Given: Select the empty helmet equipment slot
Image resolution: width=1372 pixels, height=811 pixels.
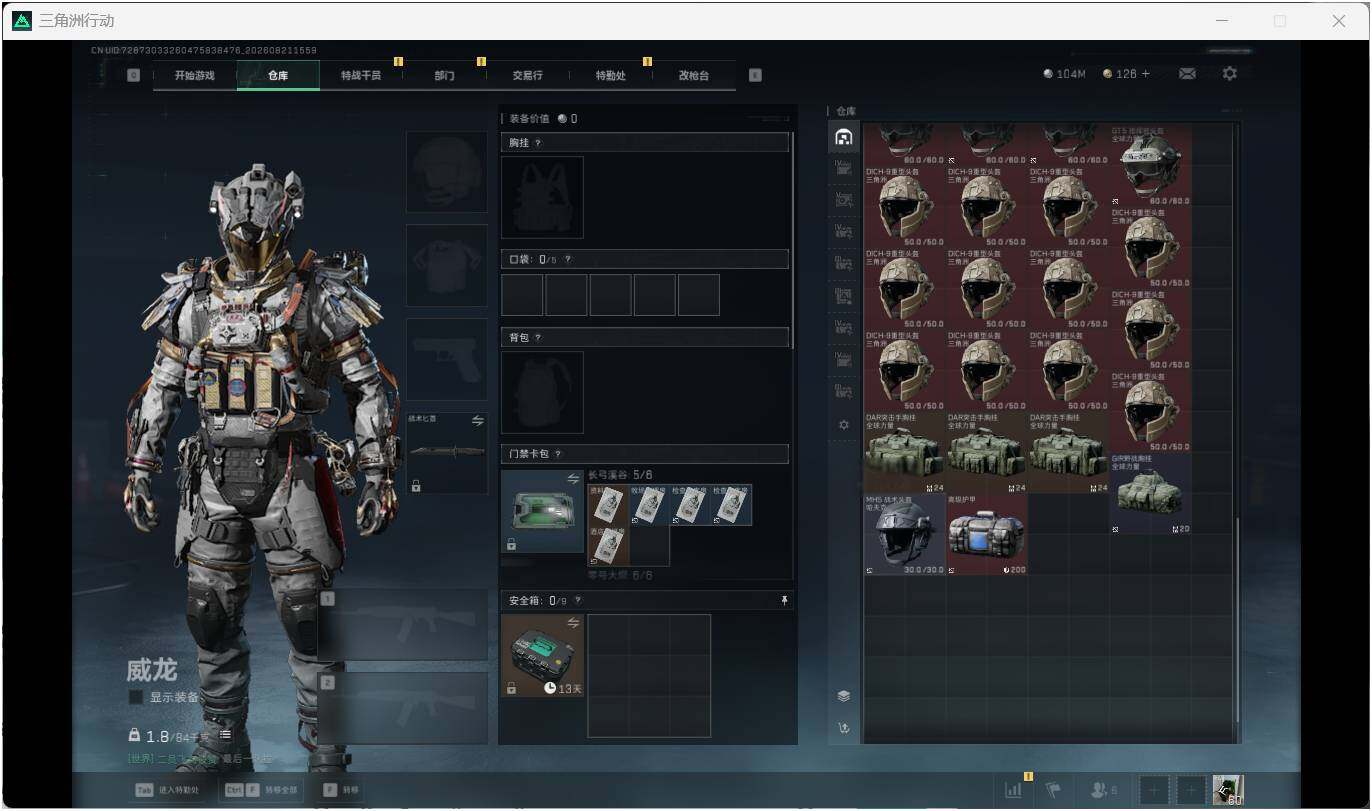Looking at the screenshot, I should [x=447, y=172].
